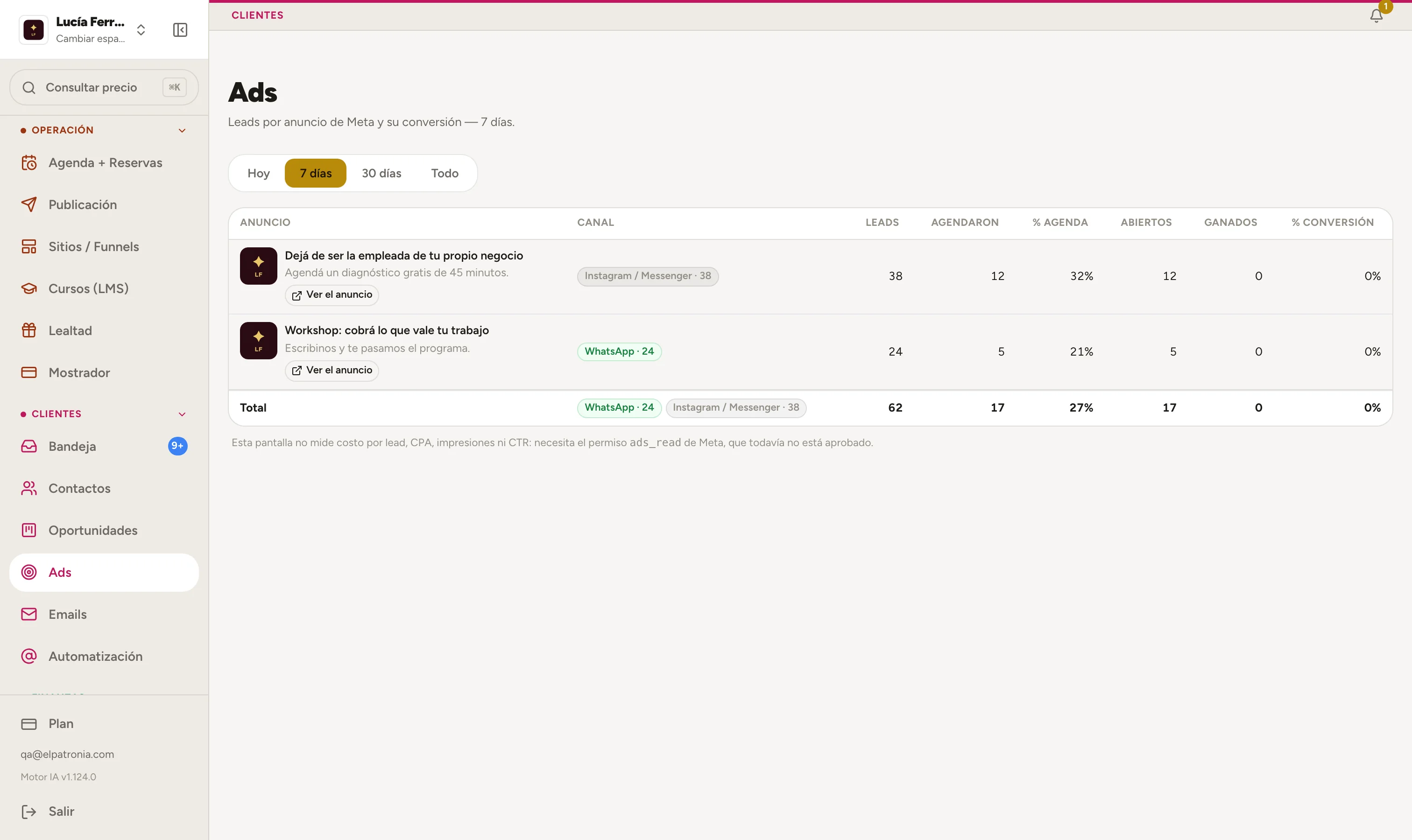Show Todo time range
The width and height of the screenshot is (1412, 840).
(x=445, y=173)
